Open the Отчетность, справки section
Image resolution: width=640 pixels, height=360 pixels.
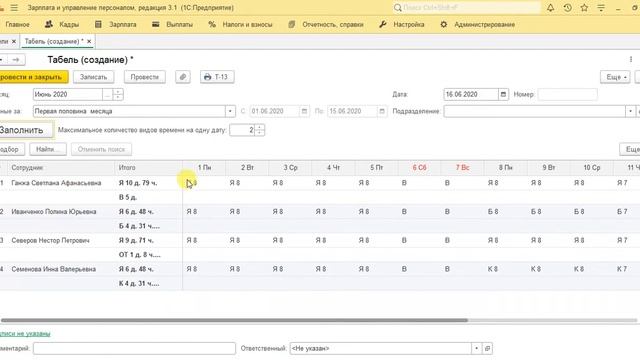(326, 24)
